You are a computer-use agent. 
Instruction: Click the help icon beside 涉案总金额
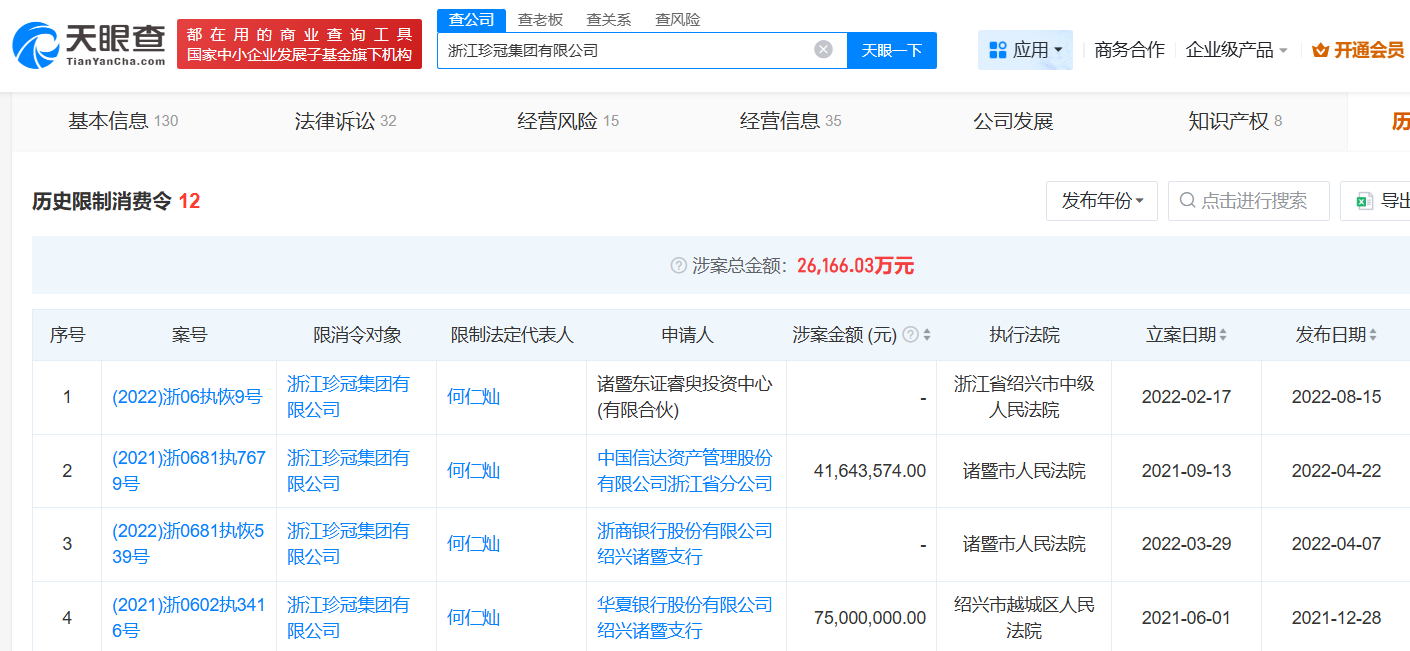coord(679,266)
